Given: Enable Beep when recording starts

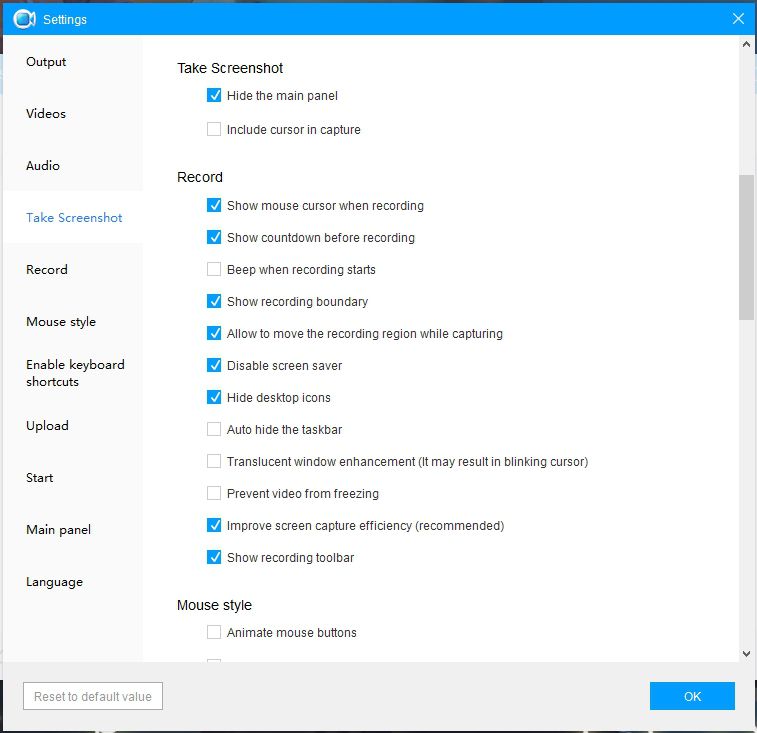Looking at the screenshot, I should click(214, 269).
